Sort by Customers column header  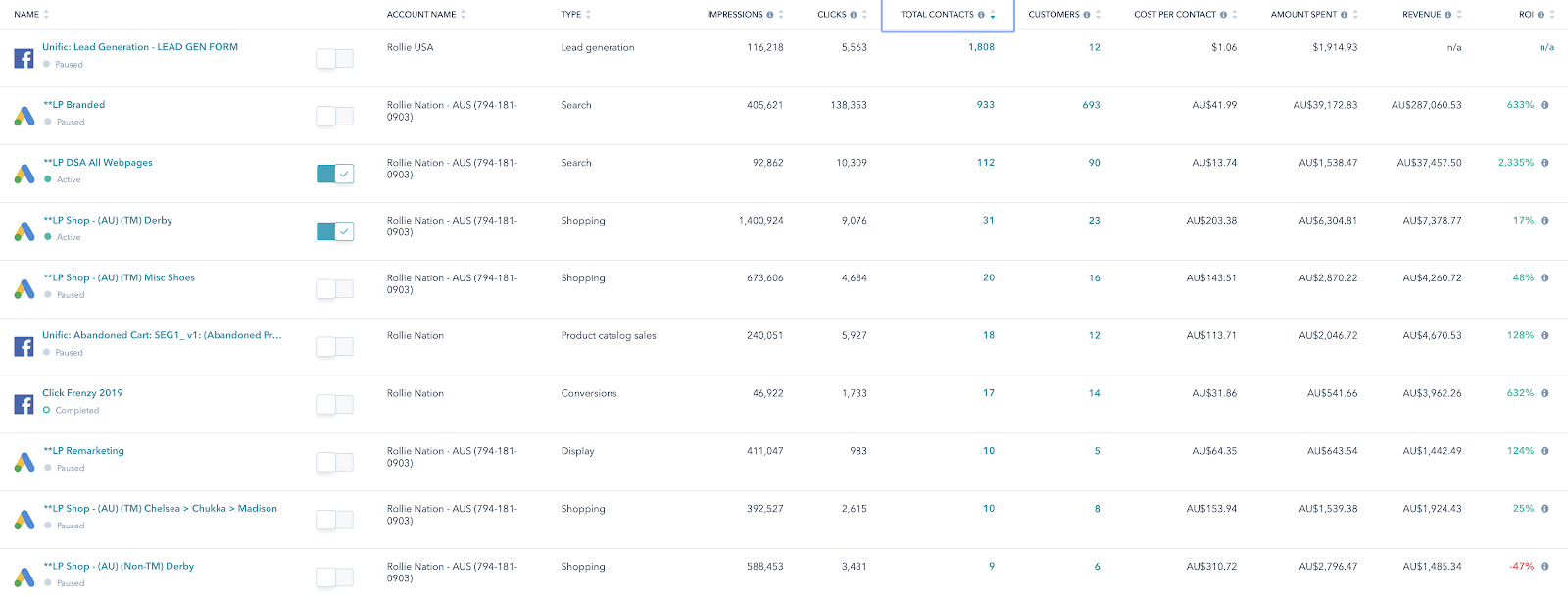(x=1064, y=15)
